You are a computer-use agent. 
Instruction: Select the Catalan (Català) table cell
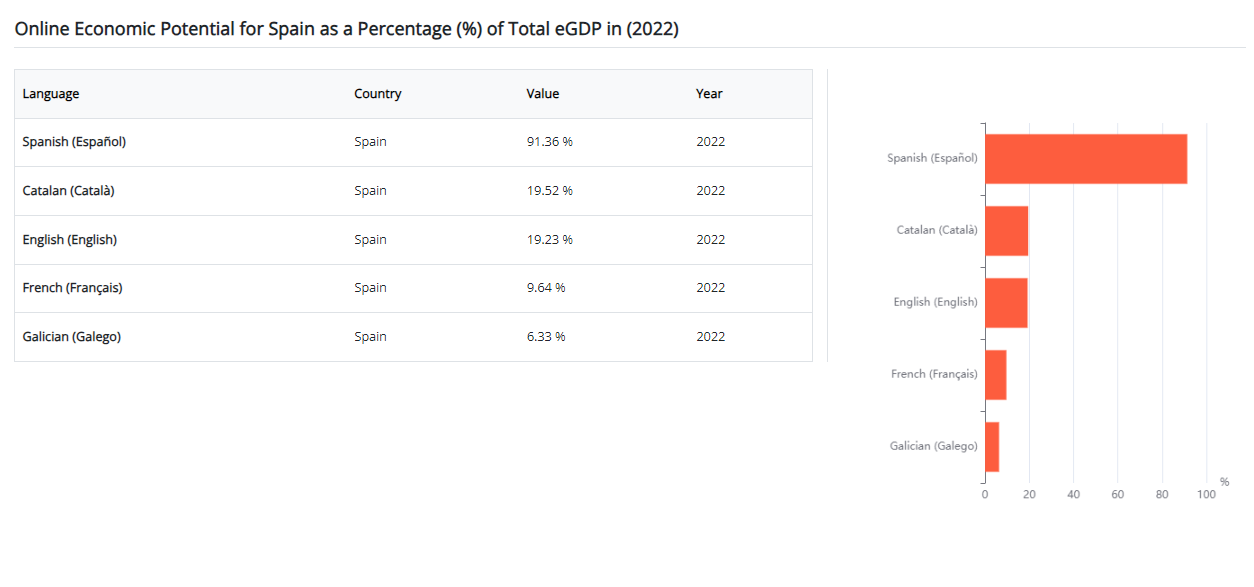[x=68, y=191]
